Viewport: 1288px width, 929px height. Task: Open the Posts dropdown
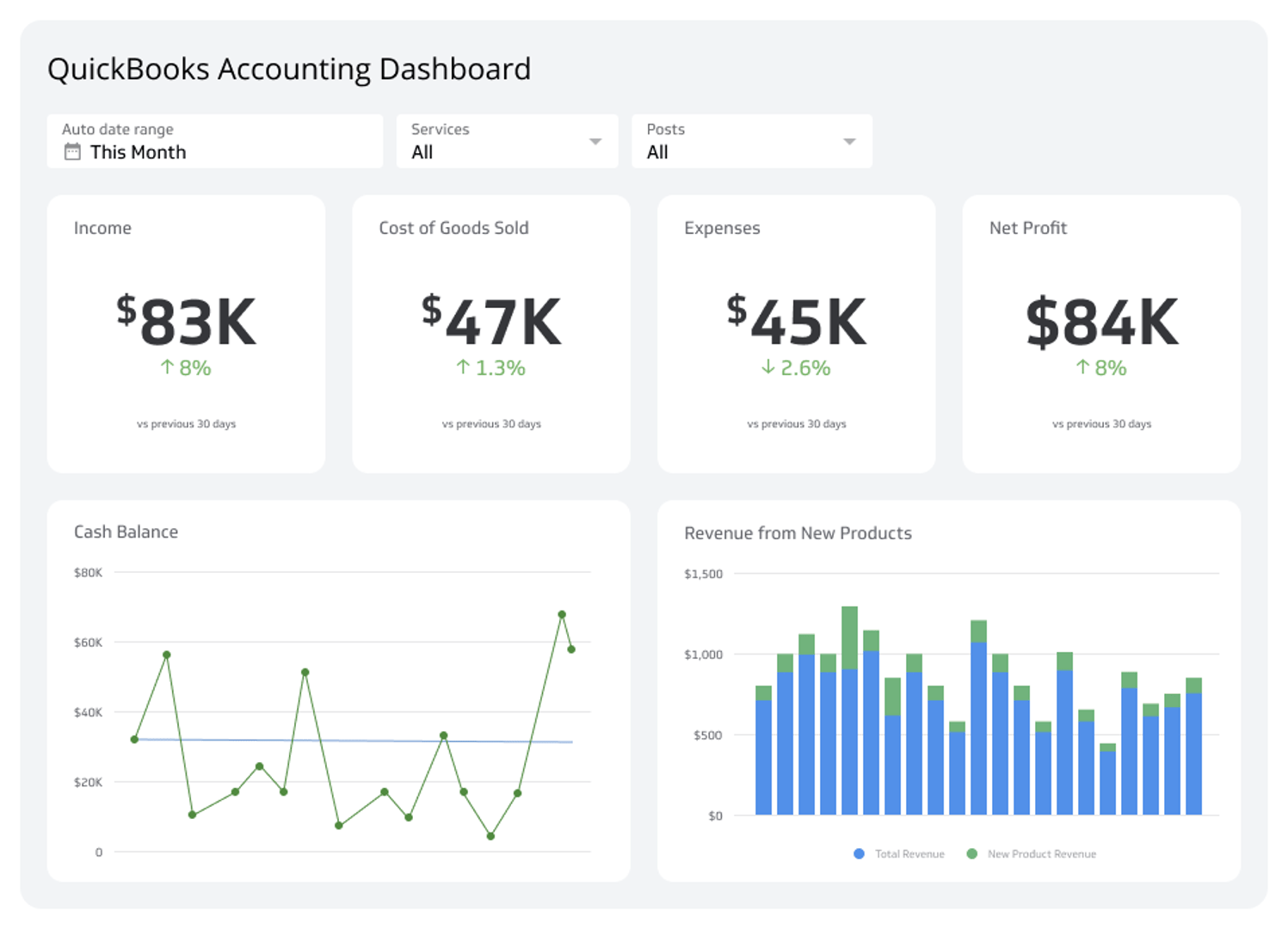tap(848, 141)
